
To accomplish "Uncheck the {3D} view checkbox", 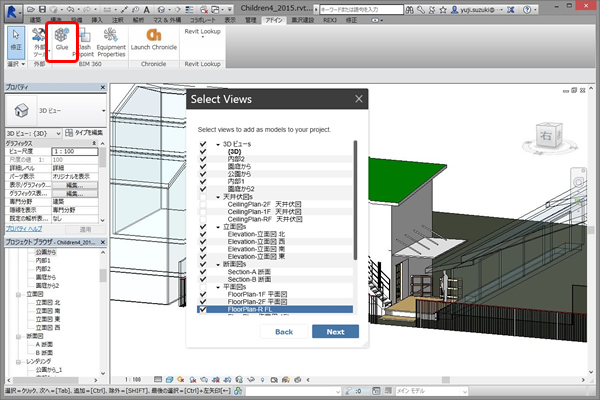I will pos(203,152).
